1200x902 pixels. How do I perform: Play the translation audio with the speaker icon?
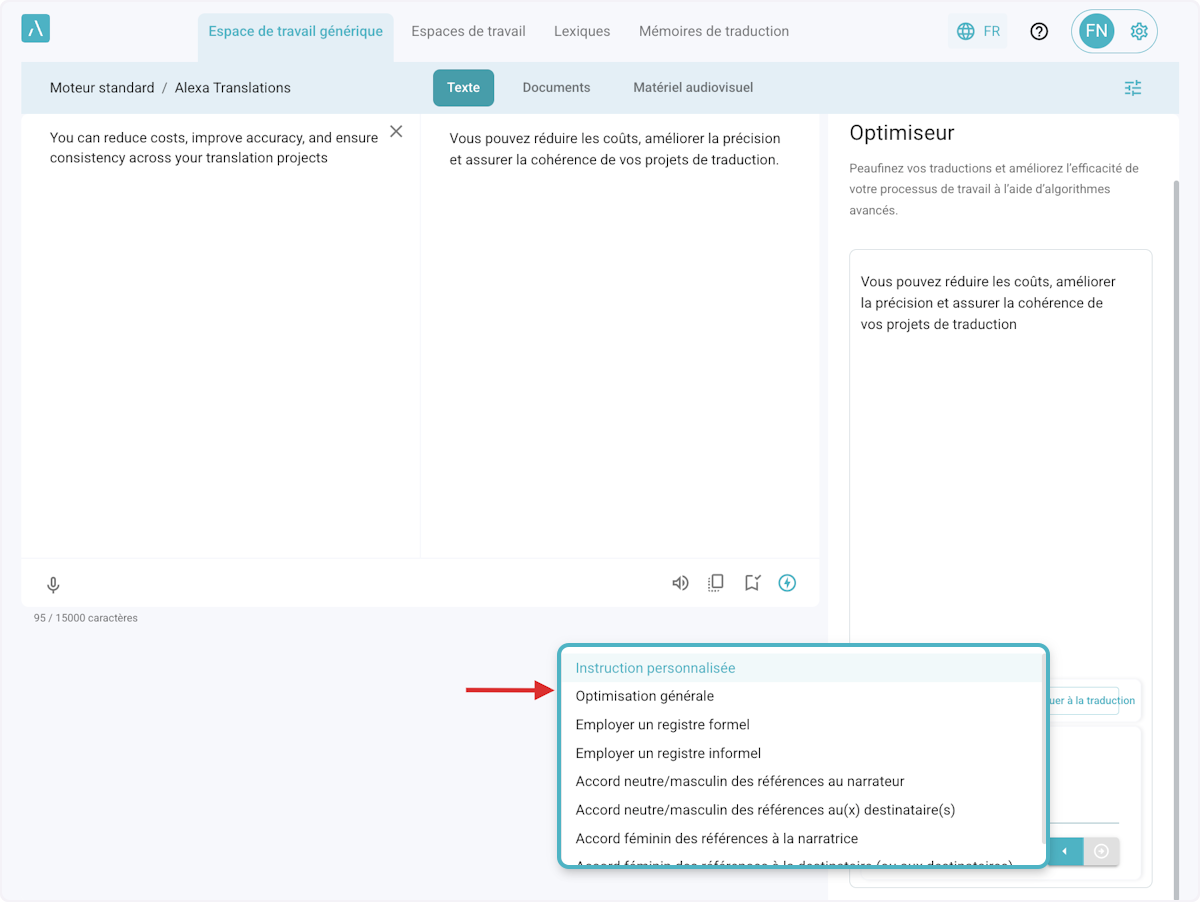click(x=680, y=583)
